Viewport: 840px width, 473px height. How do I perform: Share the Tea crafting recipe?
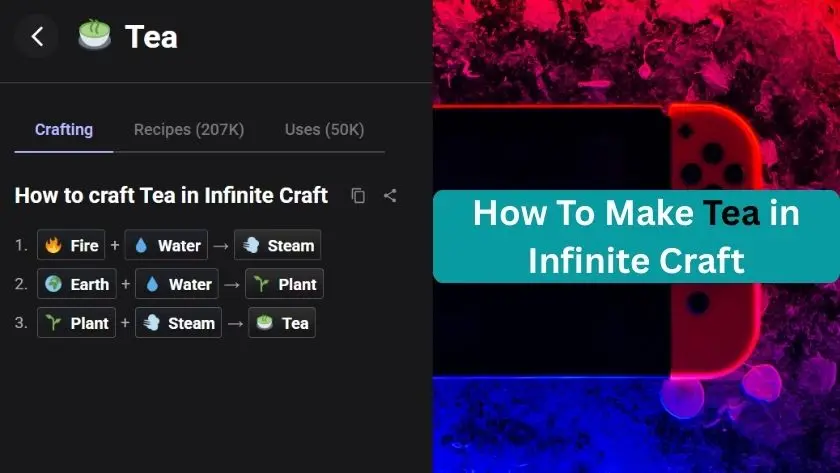pos(391,196)
